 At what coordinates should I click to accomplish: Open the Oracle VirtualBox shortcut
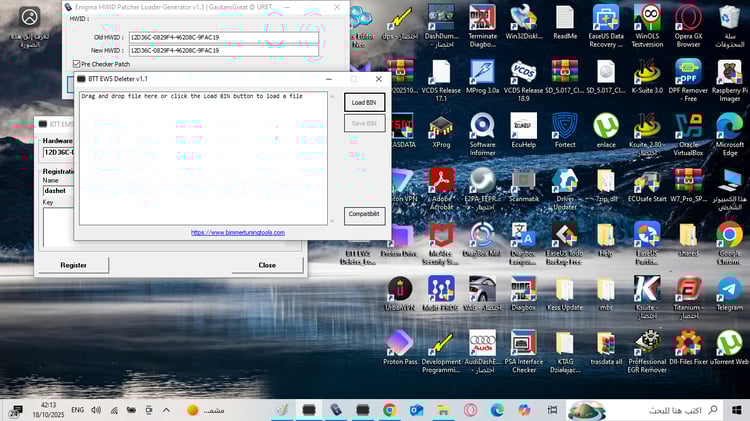[688, 134]
